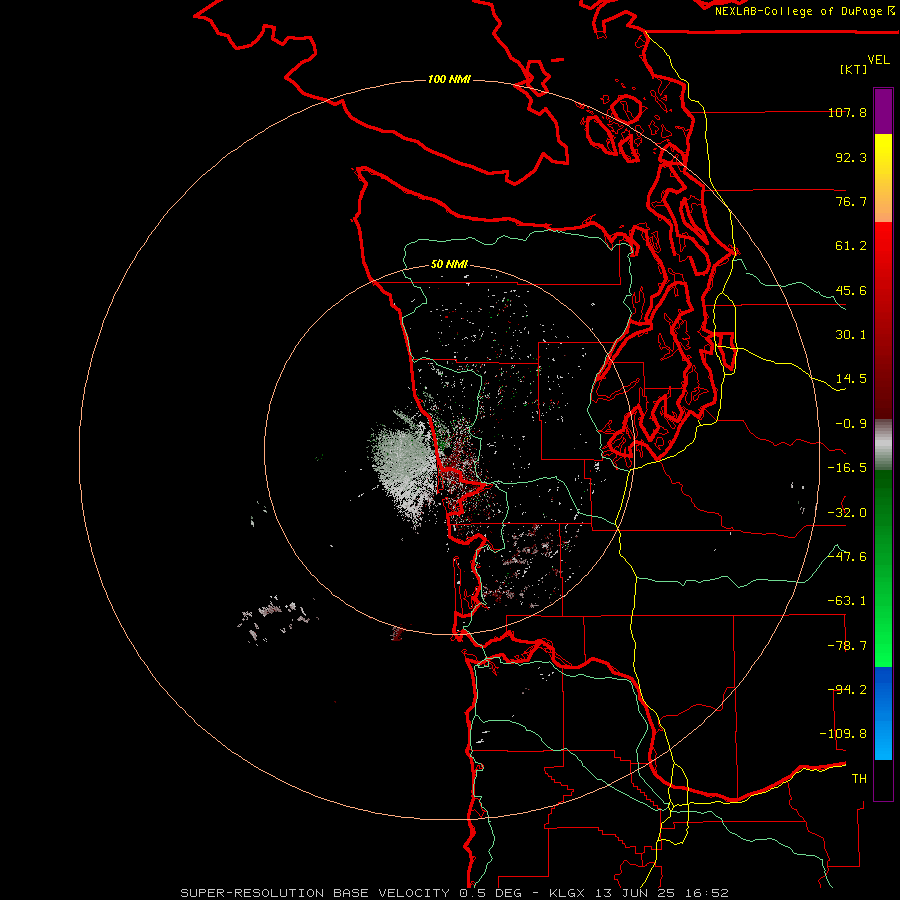
Task: Click the SUPER-RESOLUTION BASE VELOCITY caption
Action: point(315,893)
